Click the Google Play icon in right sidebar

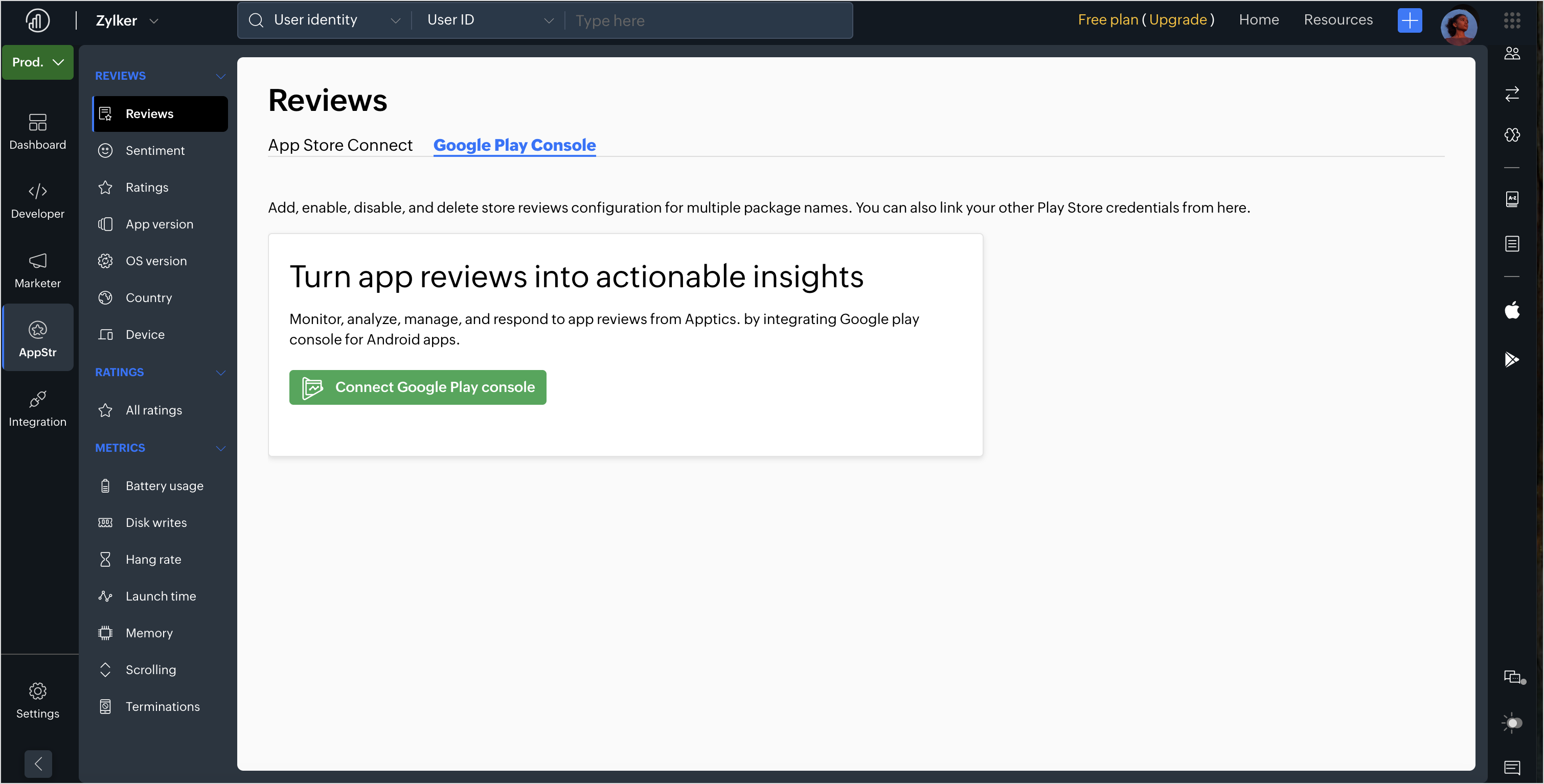pyautogui.click(x=1512, y=359)
